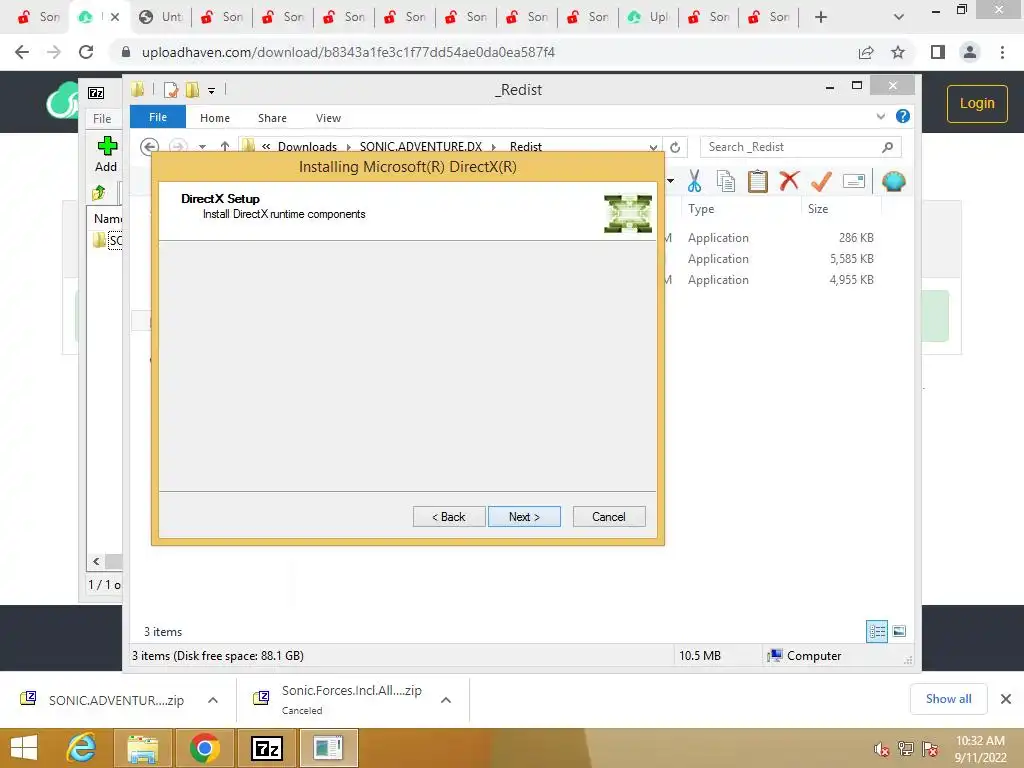Click the red Delete X icon
This screenshot has width=1024, height=768.
(x=789, y=180)
